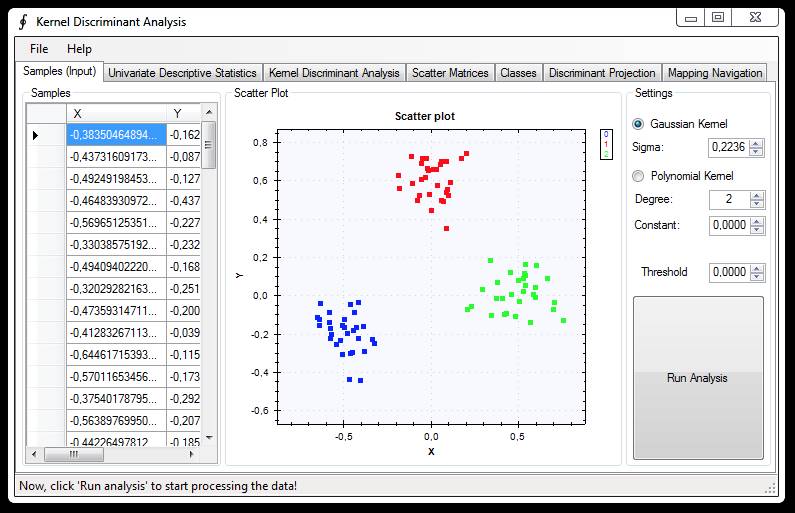795x513 pixels.
Task: Select Y cell -0,087 in second row
Action: 184,157
